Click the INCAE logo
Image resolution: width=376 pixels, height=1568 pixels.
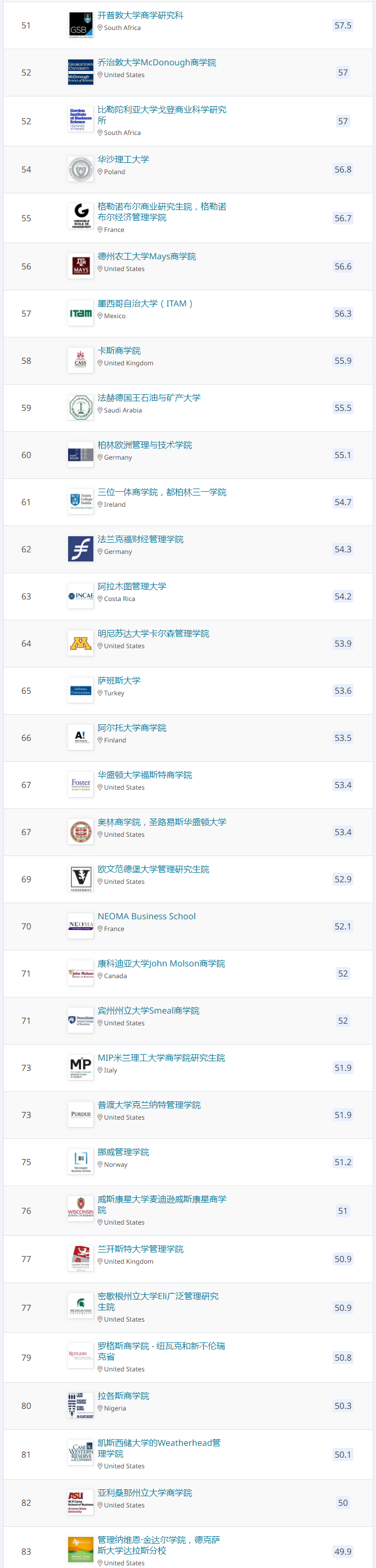tap(80, 597)
